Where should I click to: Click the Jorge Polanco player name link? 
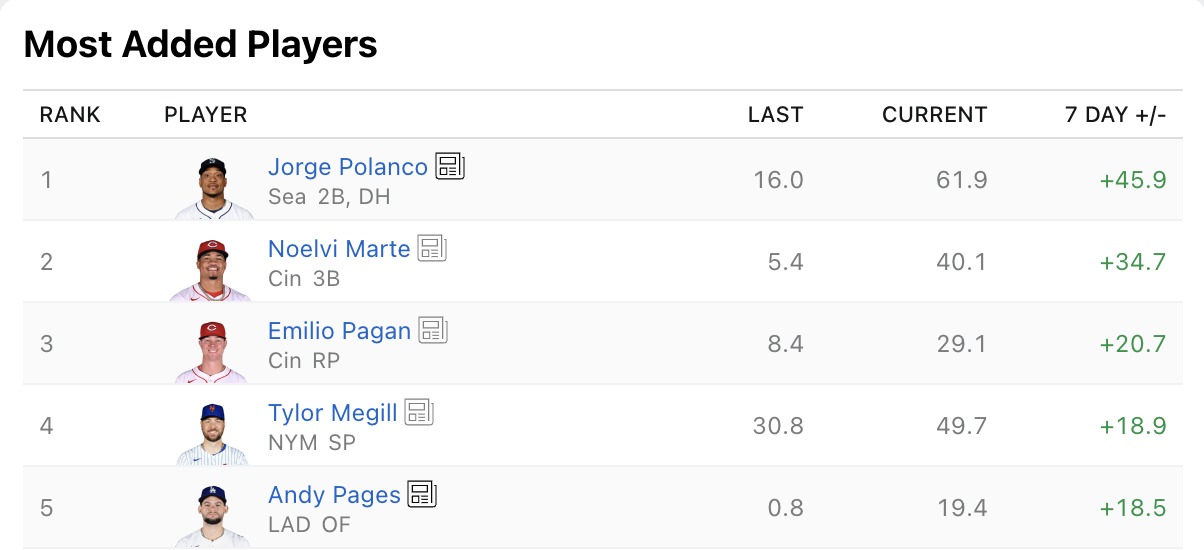348,167
